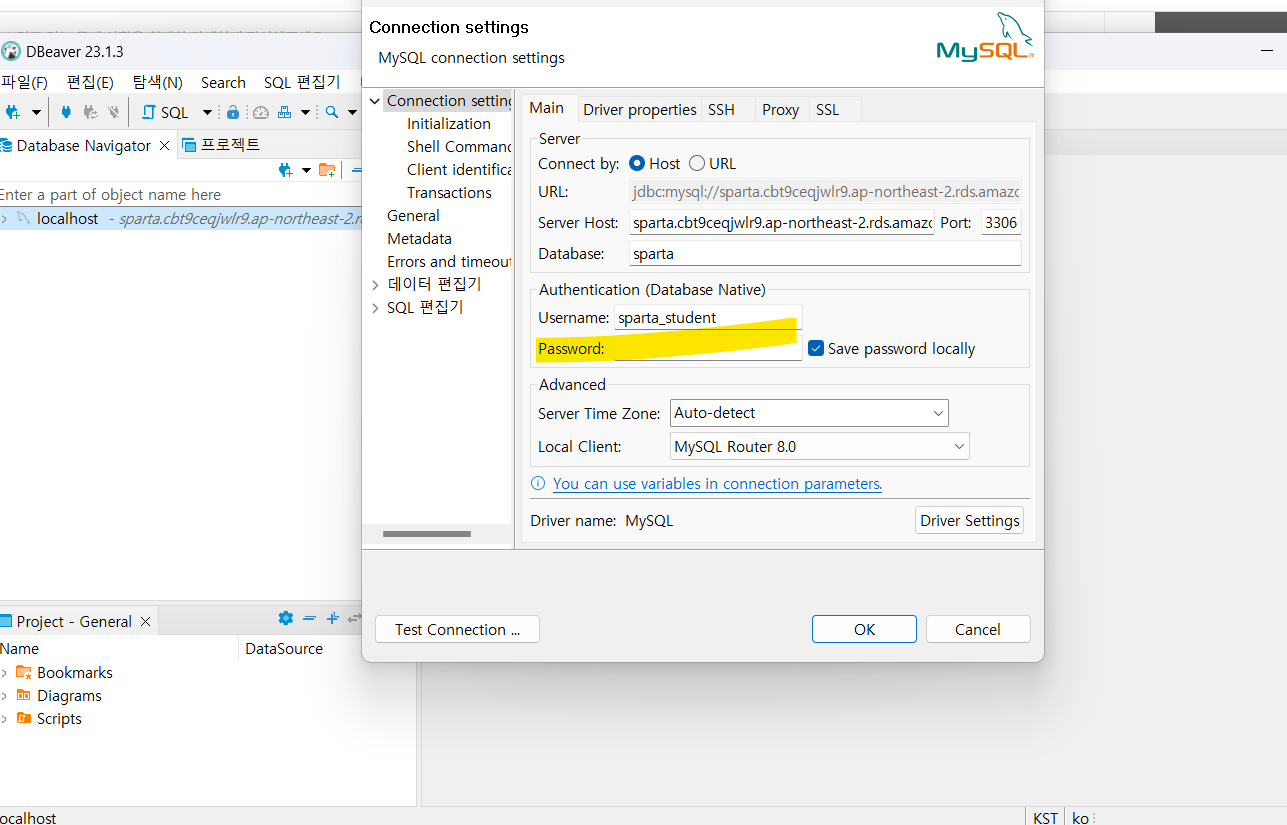Open the 파일(F) menu
Screen dimensions: 1287x825
25,82
